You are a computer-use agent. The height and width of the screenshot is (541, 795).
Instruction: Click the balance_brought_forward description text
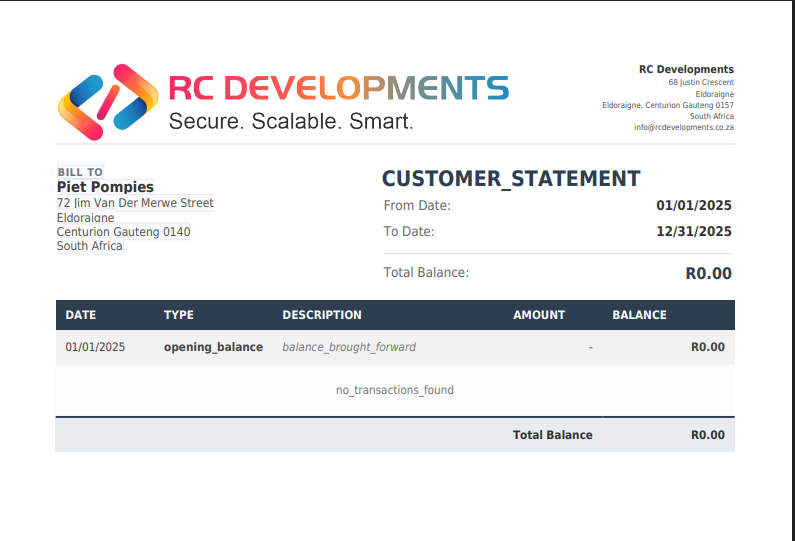pos(349,347)
